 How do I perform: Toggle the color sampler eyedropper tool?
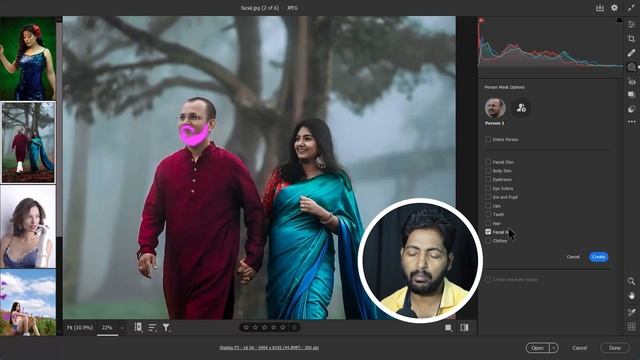(x=631, y=312)
